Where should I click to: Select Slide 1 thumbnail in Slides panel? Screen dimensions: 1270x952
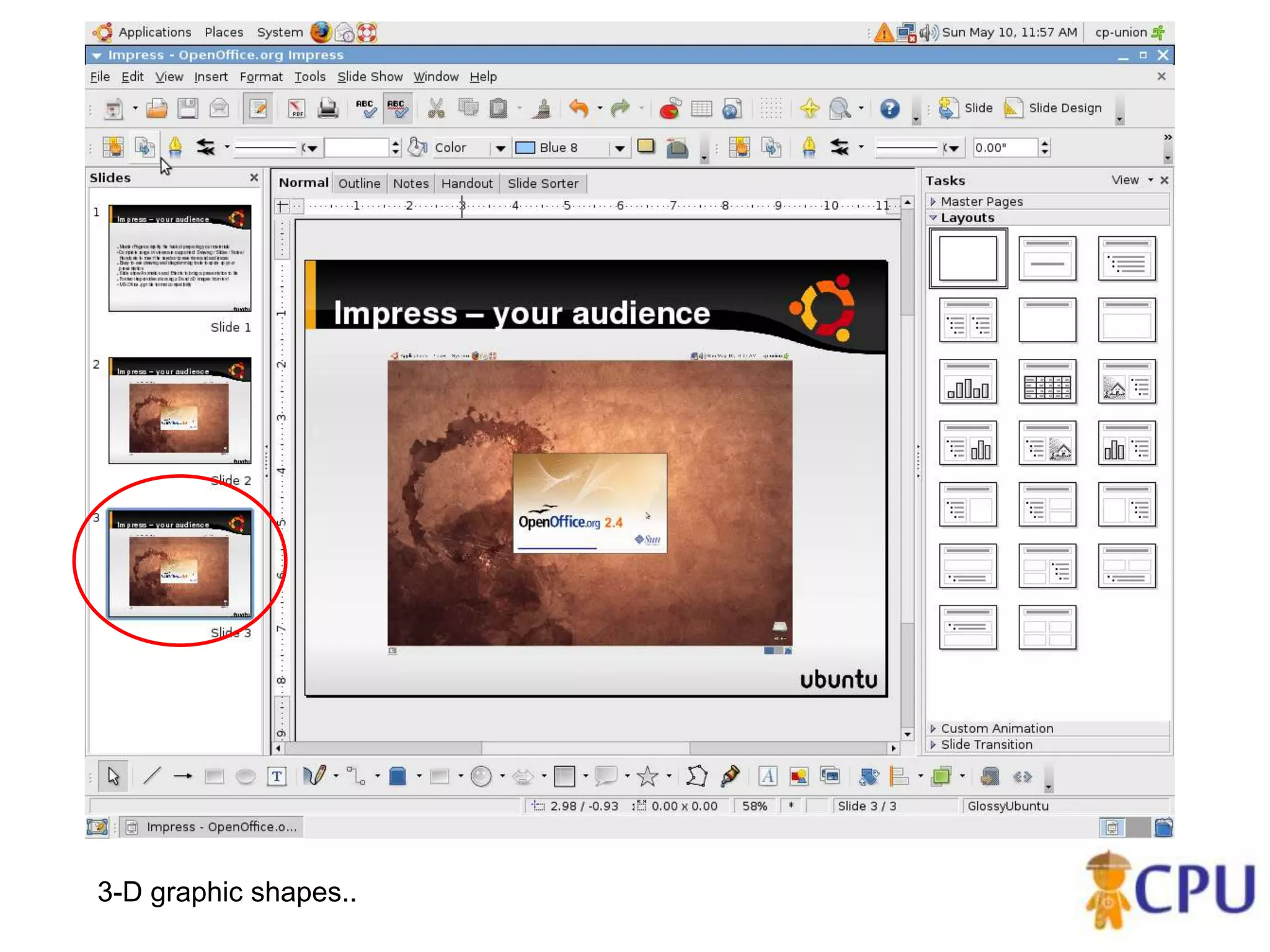pos(180,258)
